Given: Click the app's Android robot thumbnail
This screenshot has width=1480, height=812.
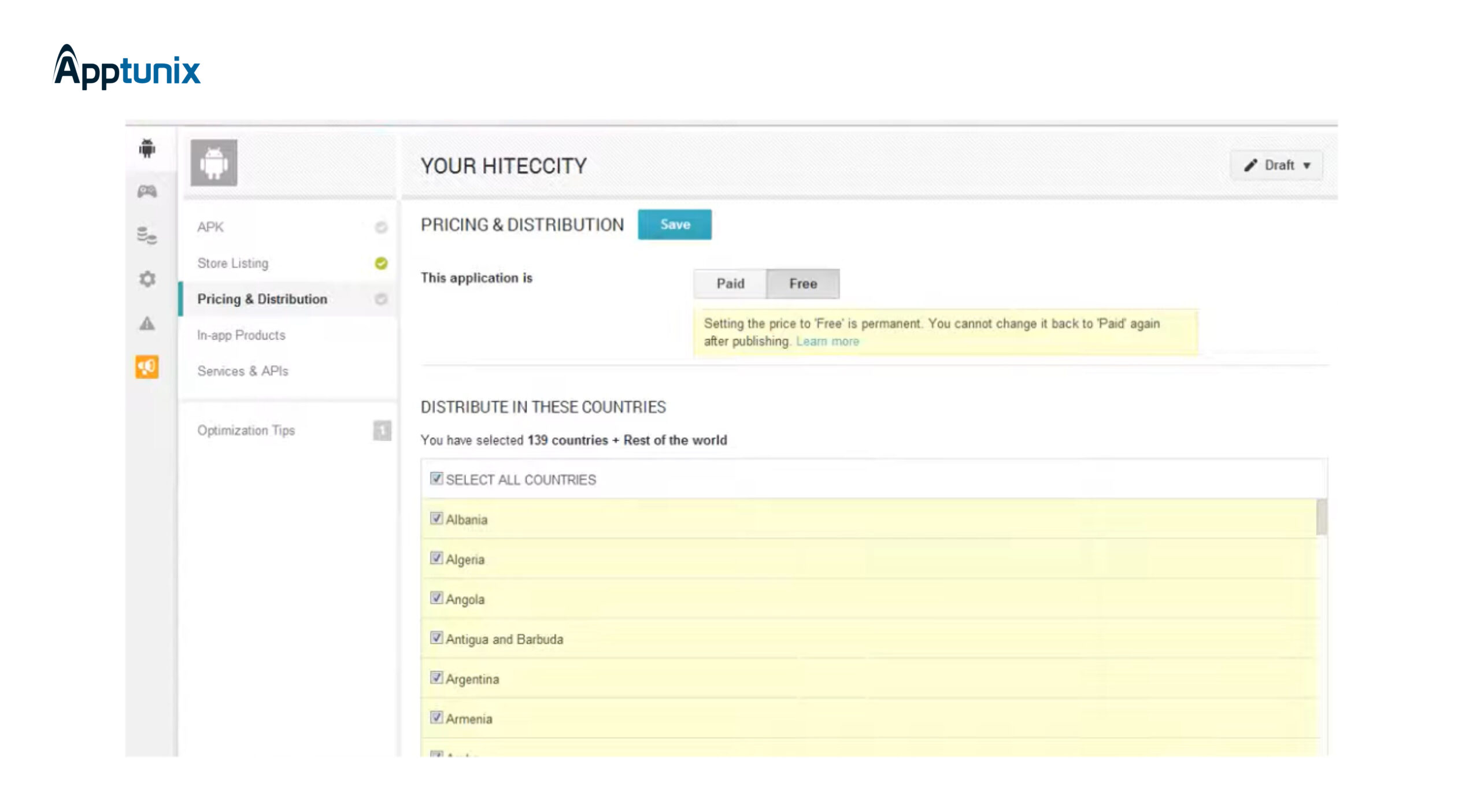Looking at the screenshot, I should [x=214, y=163].
